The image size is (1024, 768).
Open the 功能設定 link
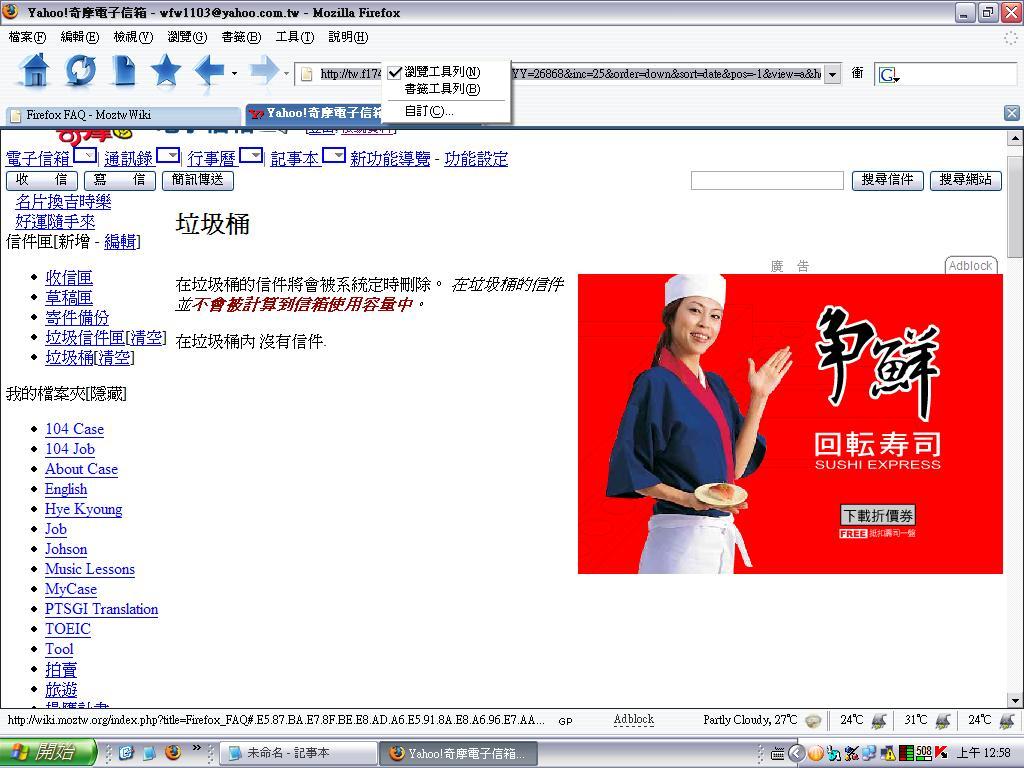click(x=476, y=159)
